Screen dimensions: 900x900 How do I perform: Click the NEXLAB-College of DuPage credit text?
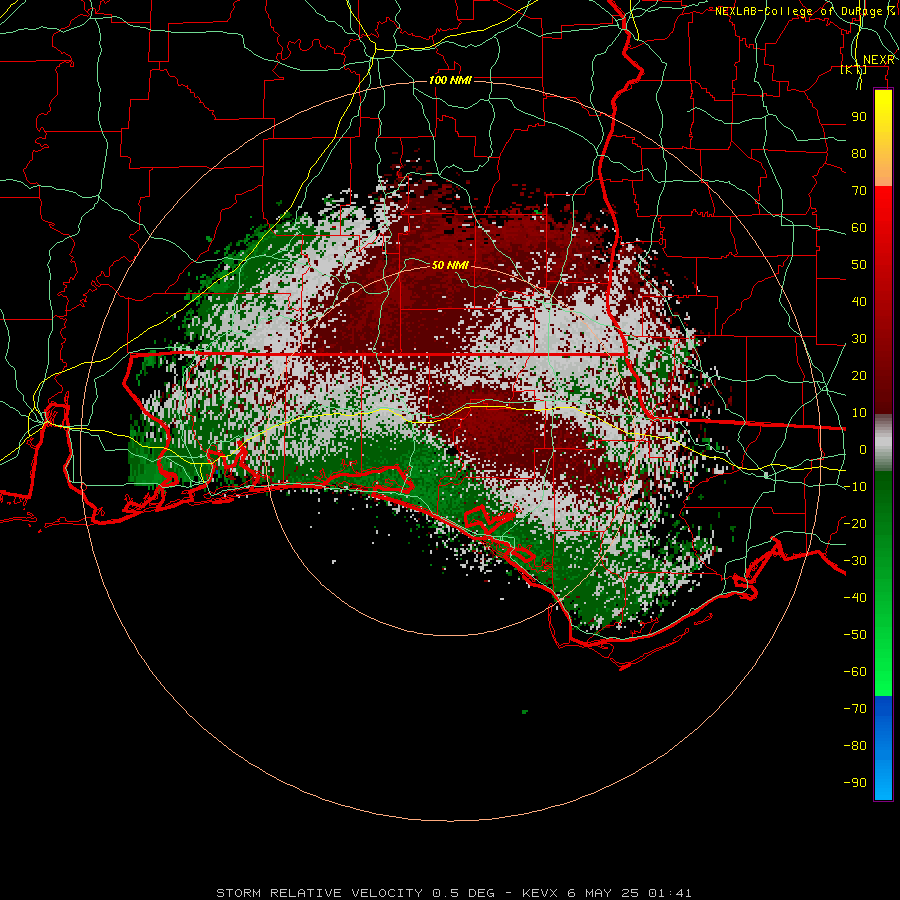pos(805,11)
